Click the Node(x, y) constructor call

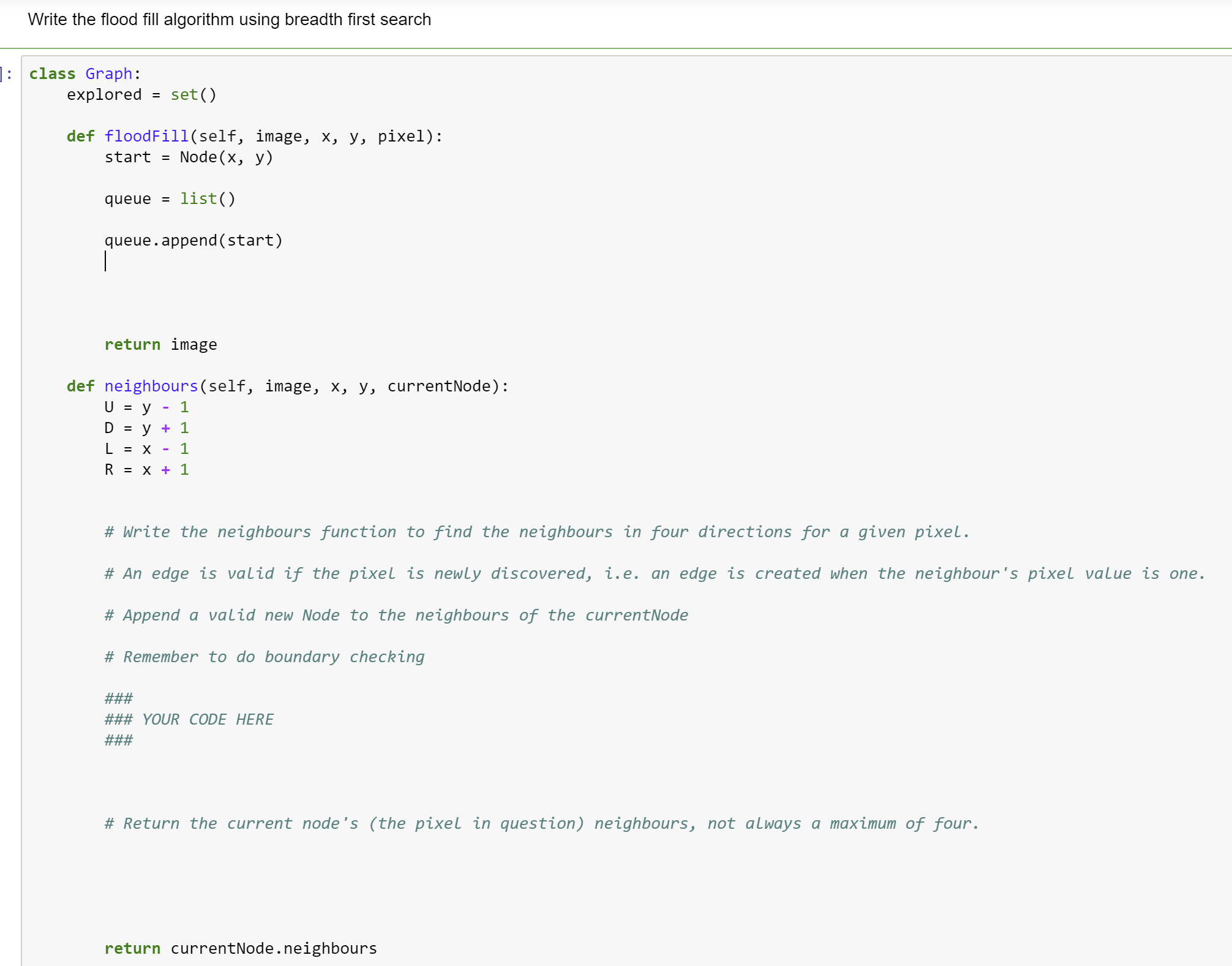point(225,157)
